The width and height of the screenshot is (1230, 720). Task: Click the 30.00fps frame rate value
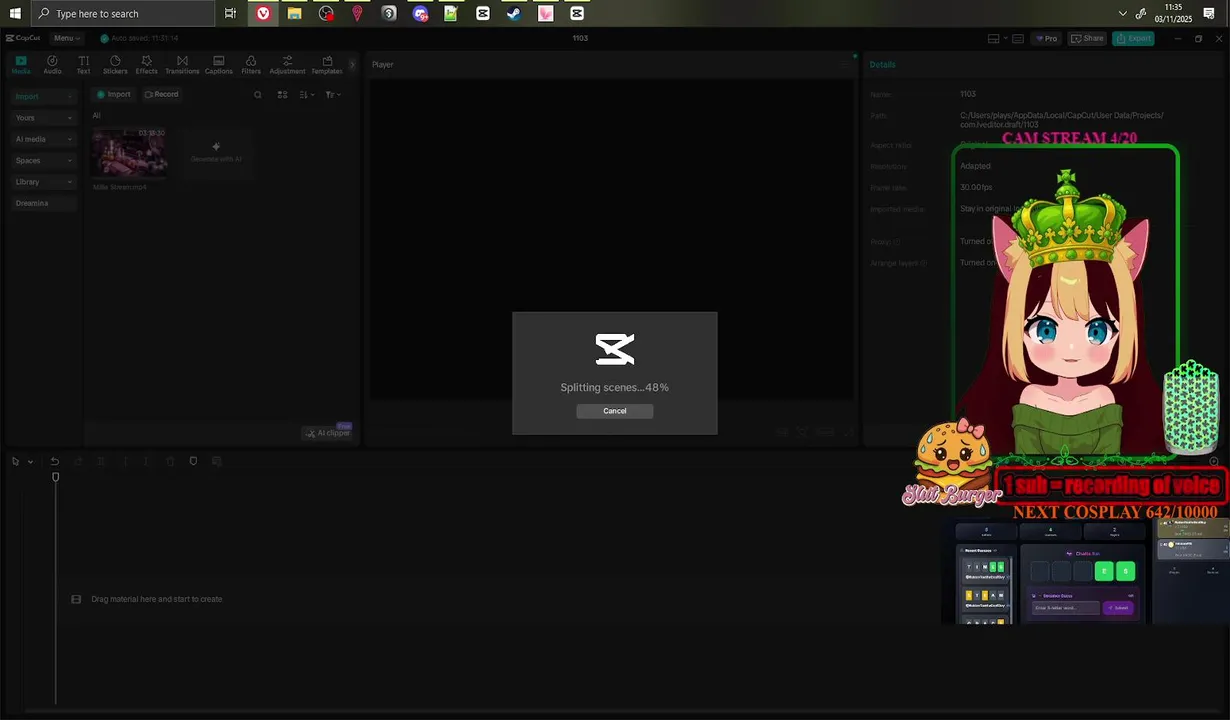click(x=976, y=187)
